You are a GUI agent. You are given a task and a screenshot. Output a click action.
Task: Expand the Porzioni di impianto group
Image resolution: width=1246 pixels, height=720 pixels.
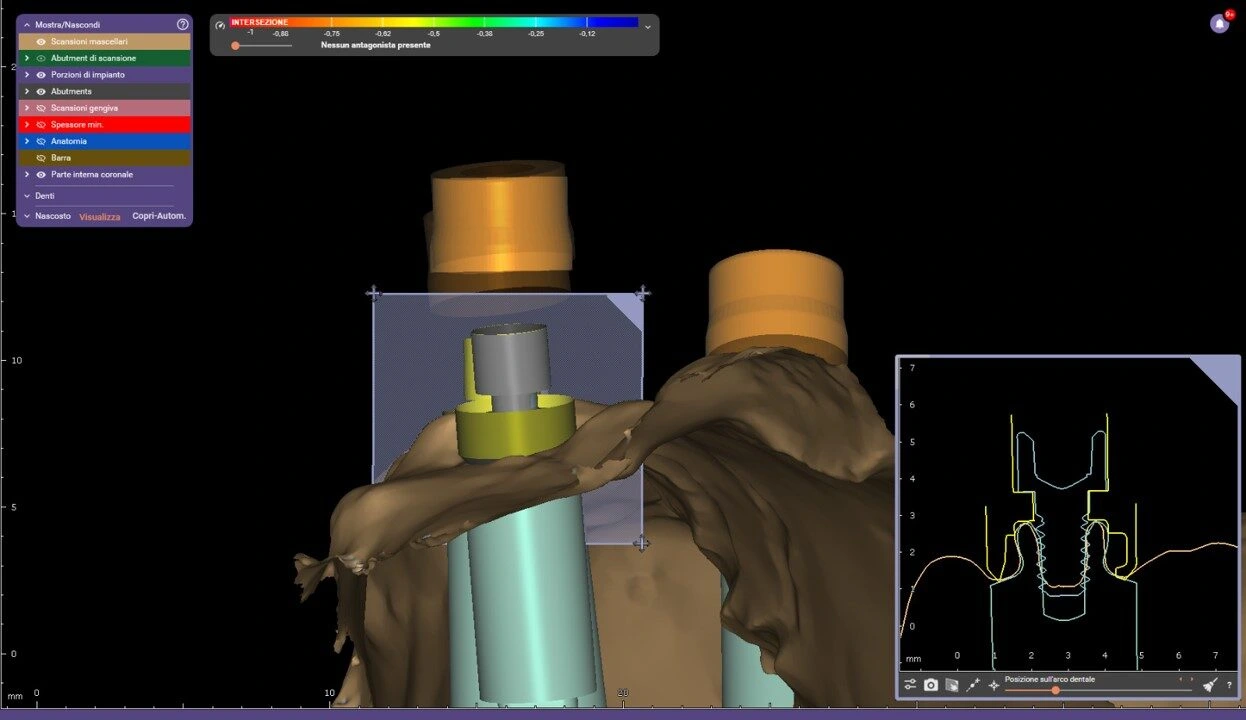coord(27,75)
